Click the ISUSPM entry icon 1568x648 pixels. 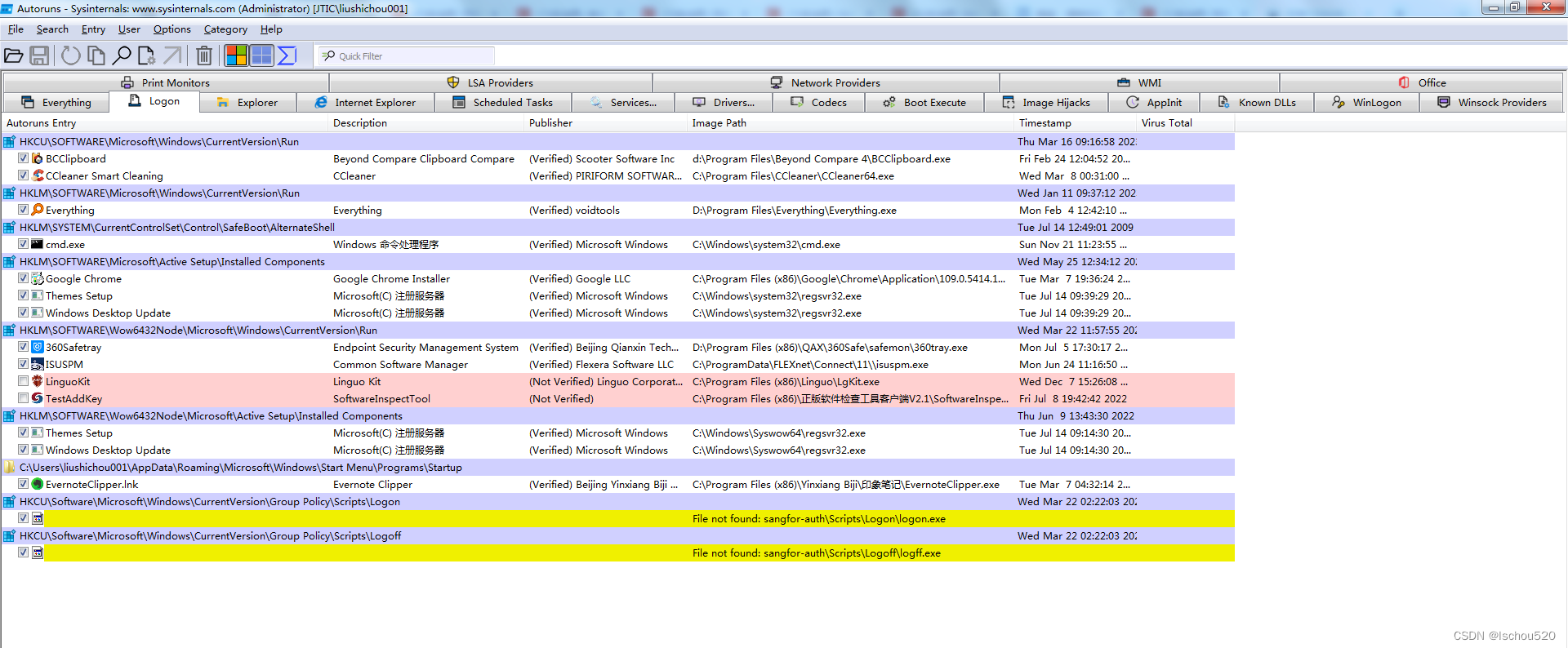[38, 364]
